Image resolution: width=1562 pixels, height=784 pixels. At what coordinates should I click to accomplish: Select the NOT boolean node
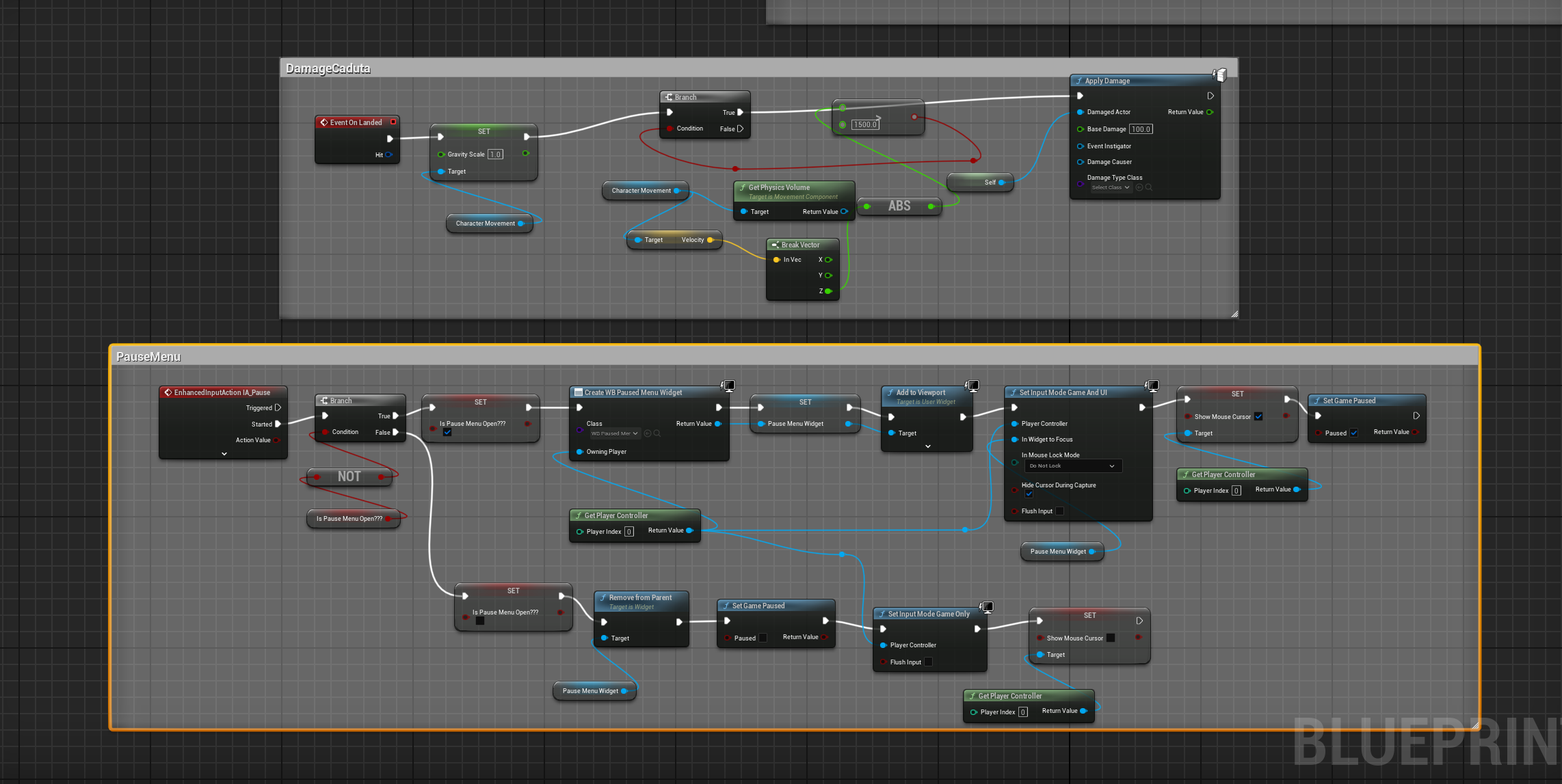[x=349, y=476]
